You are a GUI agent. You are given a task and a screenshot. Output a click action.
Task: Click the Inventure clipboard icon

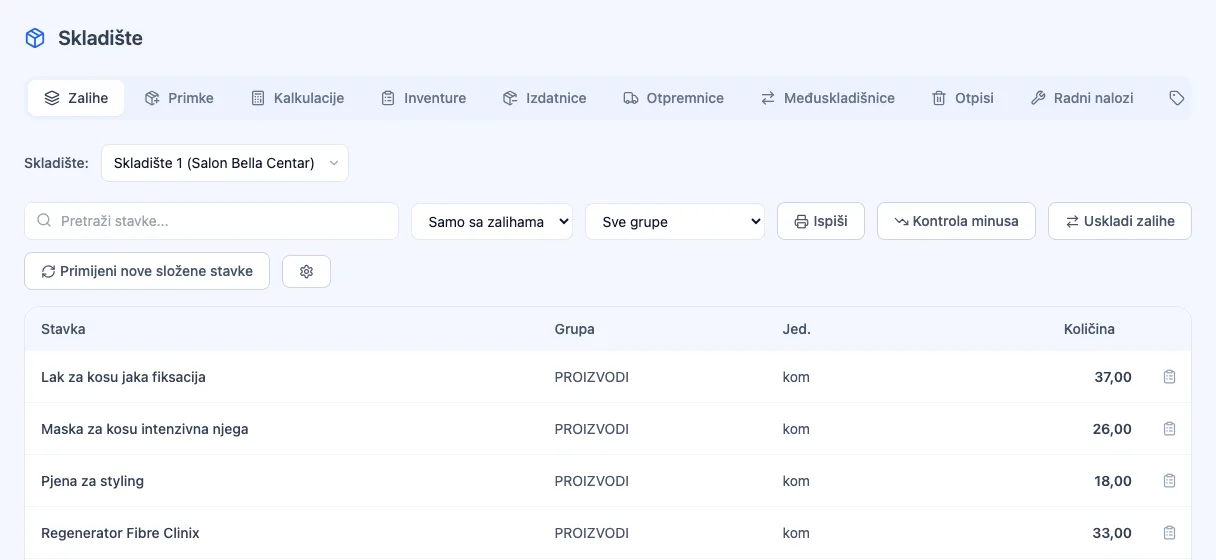tap(388, 98)
